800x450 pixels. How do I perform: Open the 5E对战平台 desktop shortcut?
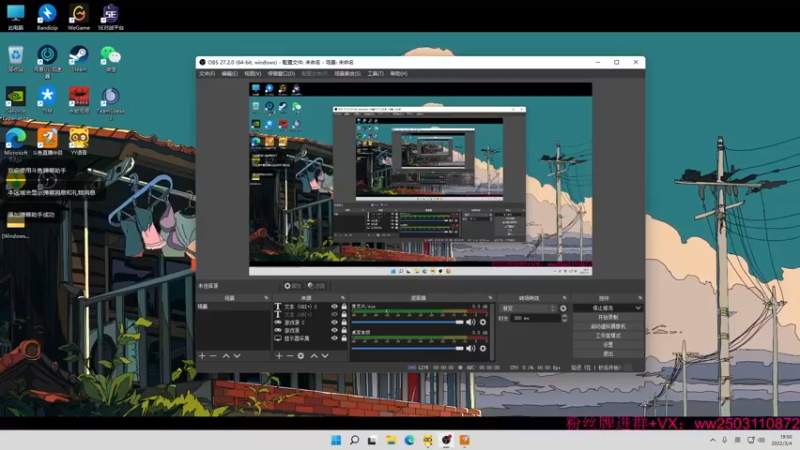click(110, 17)
